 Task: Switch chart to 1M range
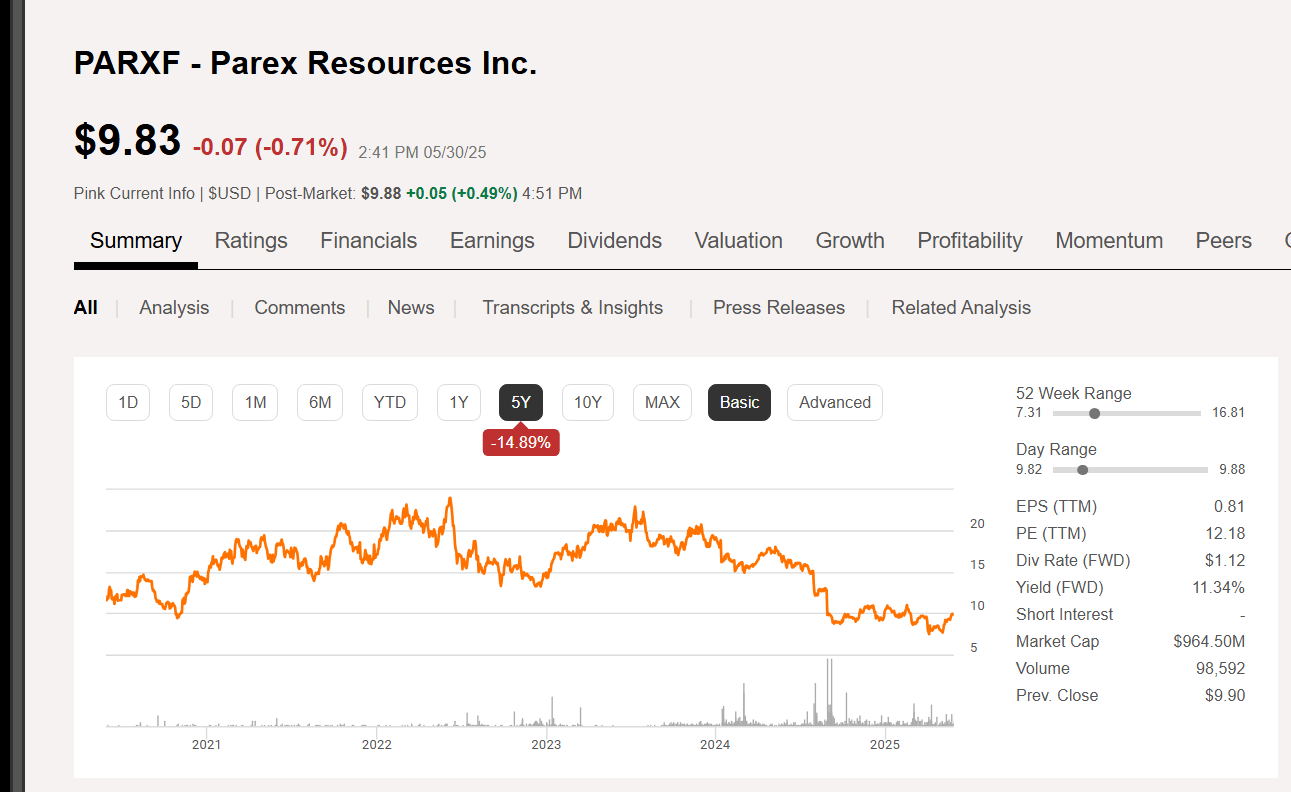pos(255,402)
